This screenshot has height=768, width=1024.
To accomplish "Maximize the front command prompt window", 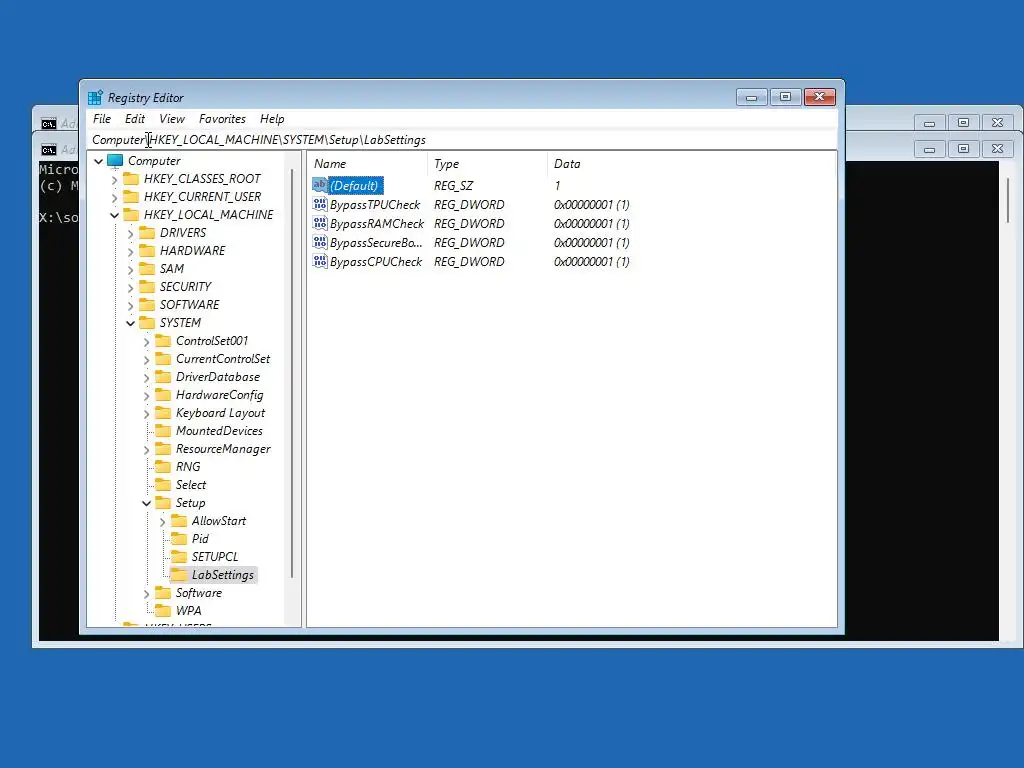I will click(x=963, y=149).
